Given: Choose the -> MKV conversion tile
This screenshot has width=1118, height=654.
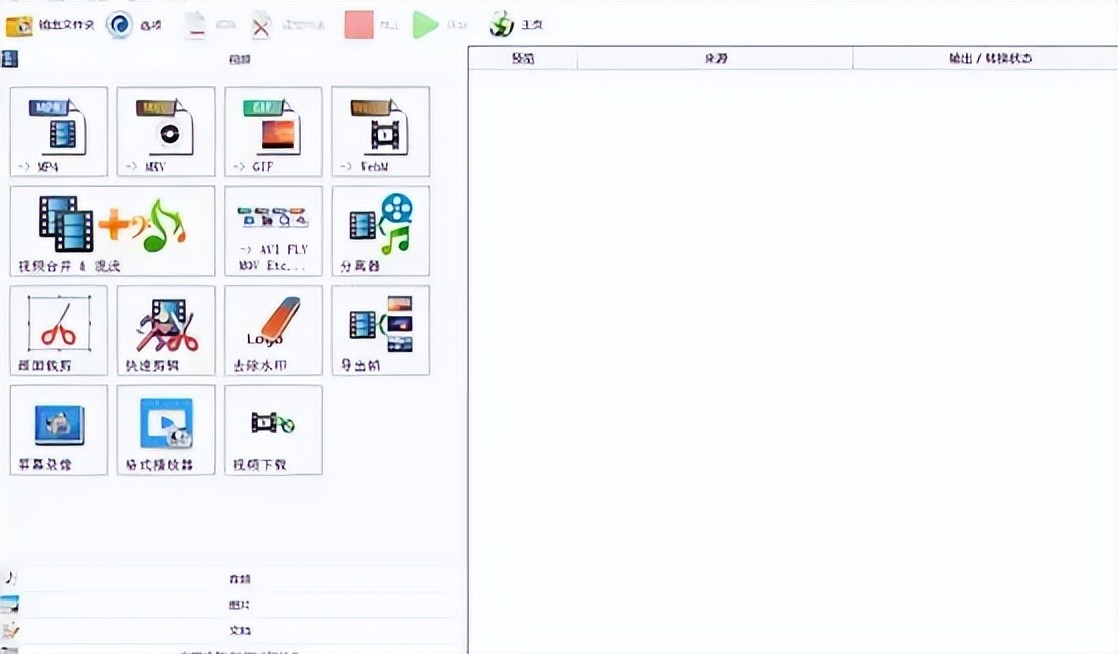Looking at the screenshot, I should click(166, 131).
